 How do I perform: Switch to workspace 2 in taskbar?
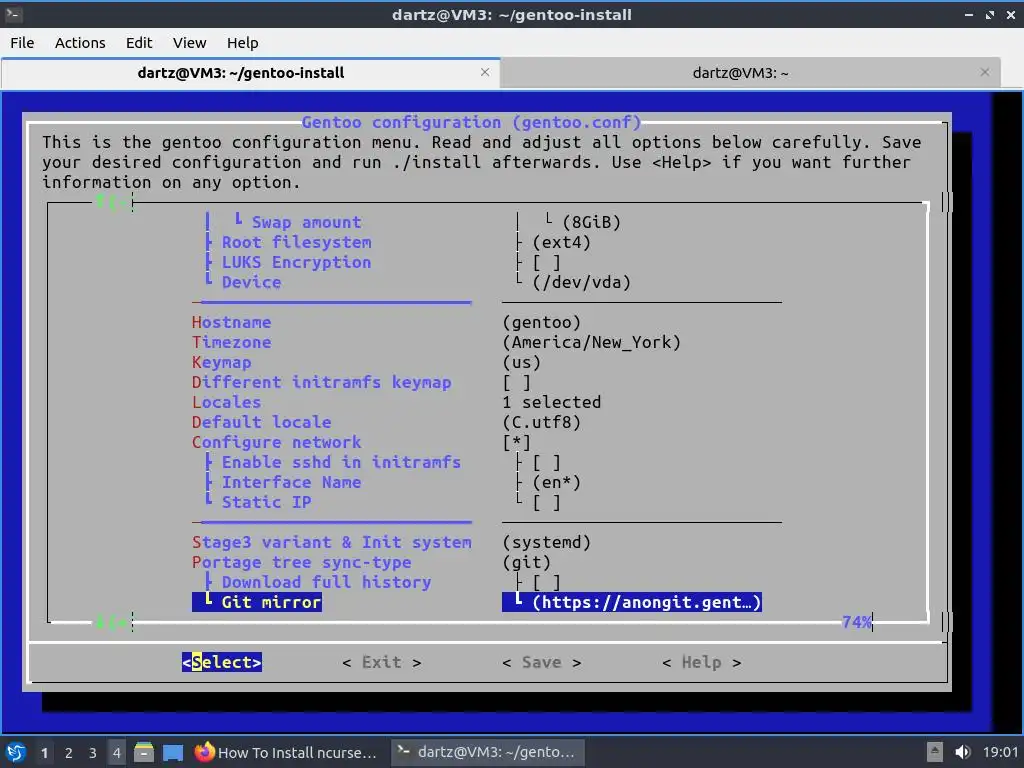click(x=69, y=752)
